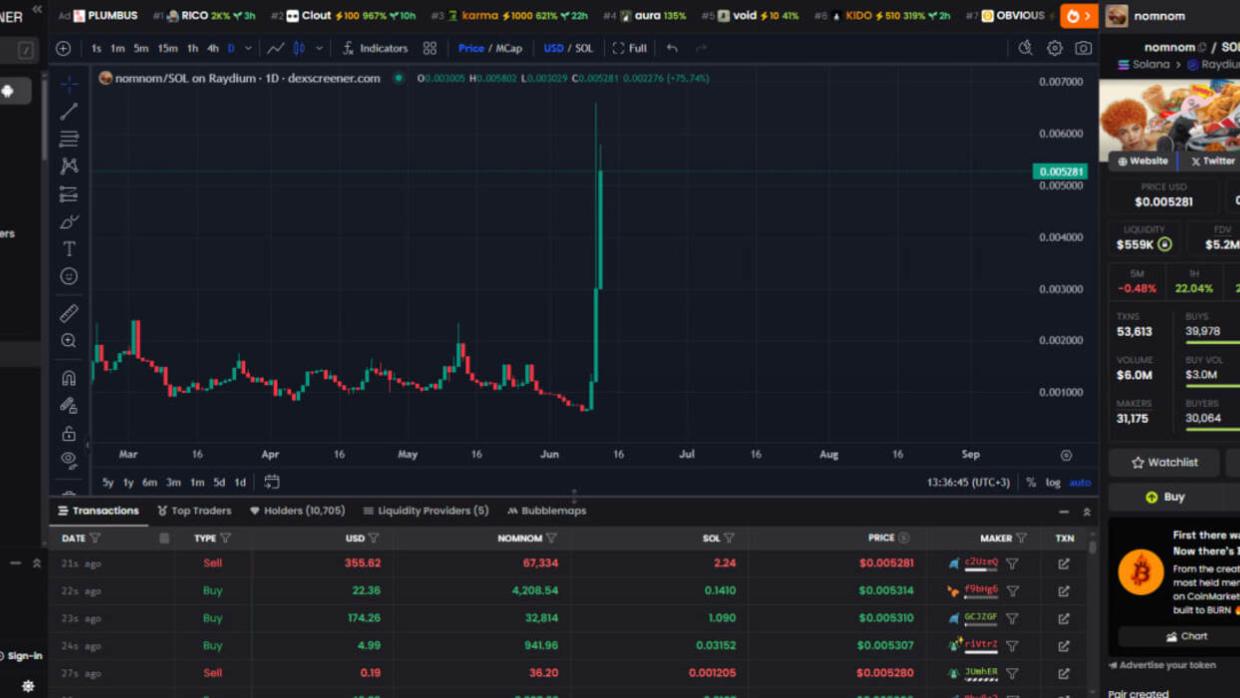Viewport: 1240px width, 698px height.
Task: Collapse the transactions panel with the minus icon
Action: tap(1063, 511)
